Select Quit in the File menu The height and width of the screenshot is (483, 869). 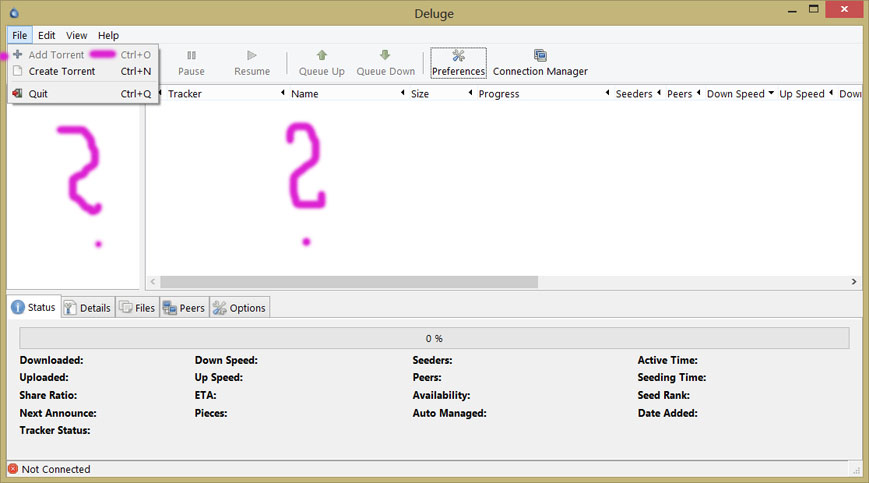(x=81, y=94)
